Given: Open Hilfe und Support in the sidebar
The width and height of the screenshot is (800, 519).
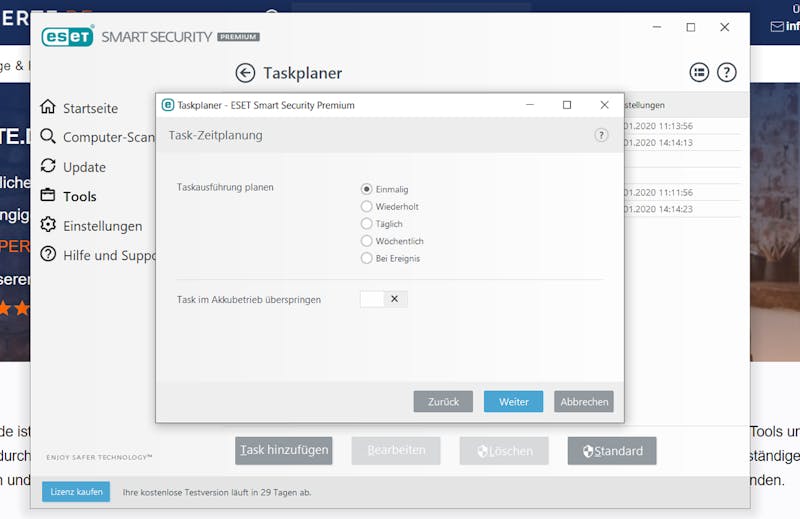Looking at the screenshot, I should pyautogui.click(x=109, y=255).
